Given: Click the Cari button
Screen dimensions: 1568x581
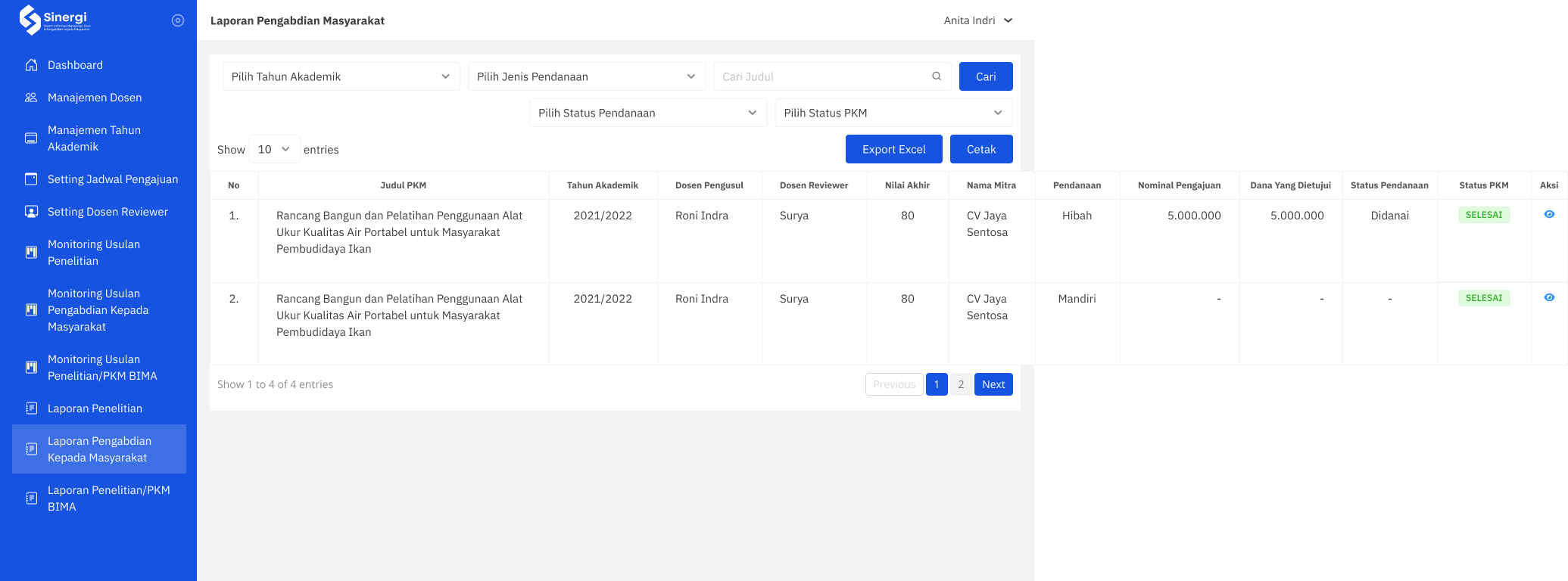Looking at the screenshot, I should click(986, 76).
